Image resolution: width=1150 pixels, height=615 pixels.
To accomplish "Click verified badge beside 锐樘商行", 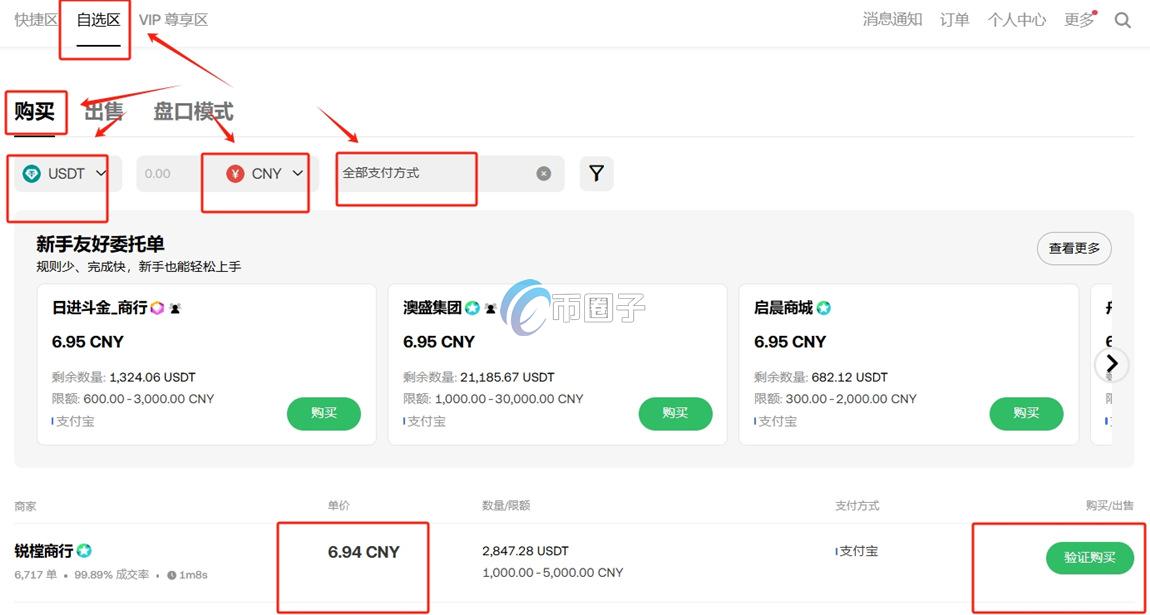I will (85, 551).
